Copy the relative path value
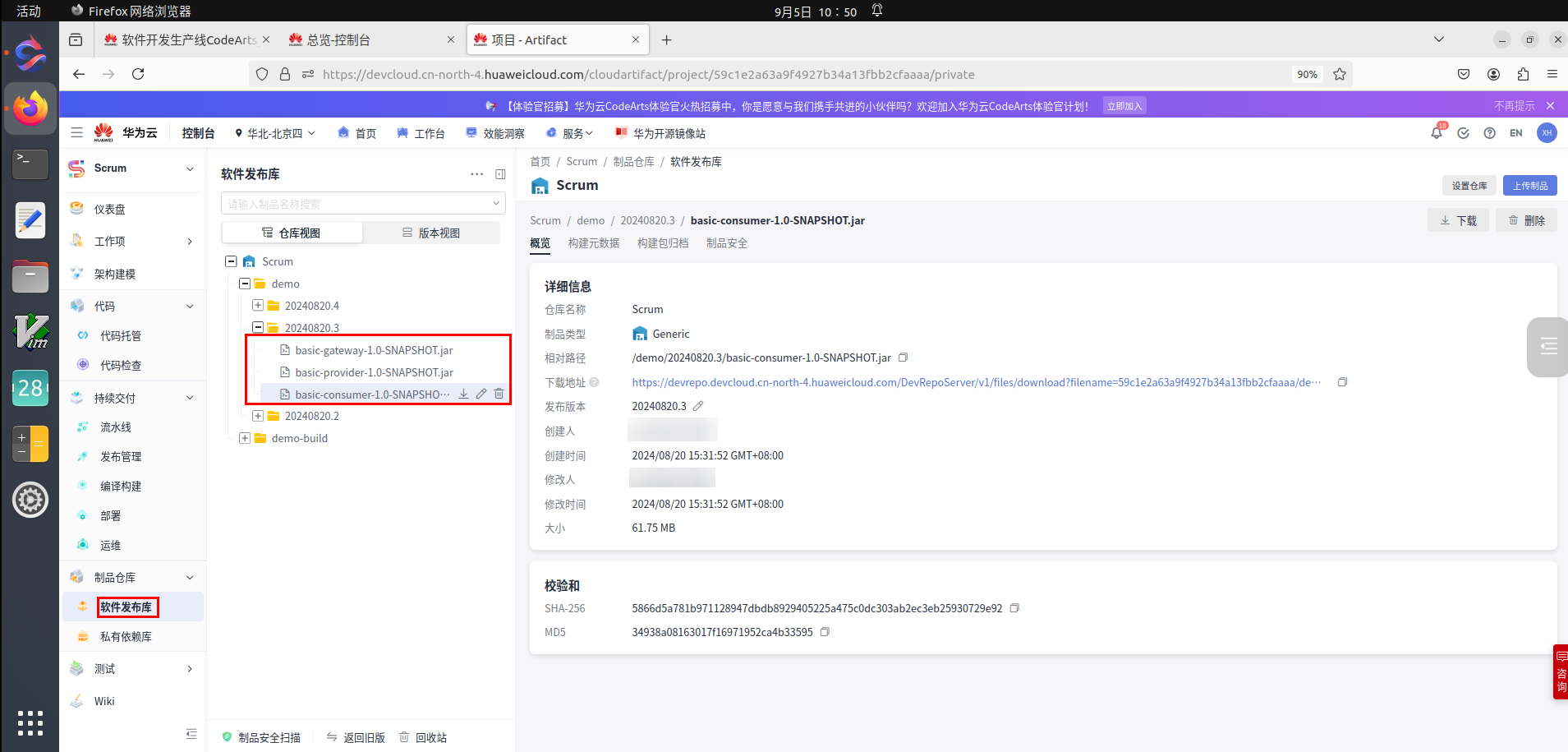Image resolution: width=1568 pixels, height=752 pixels. (903, 358)
